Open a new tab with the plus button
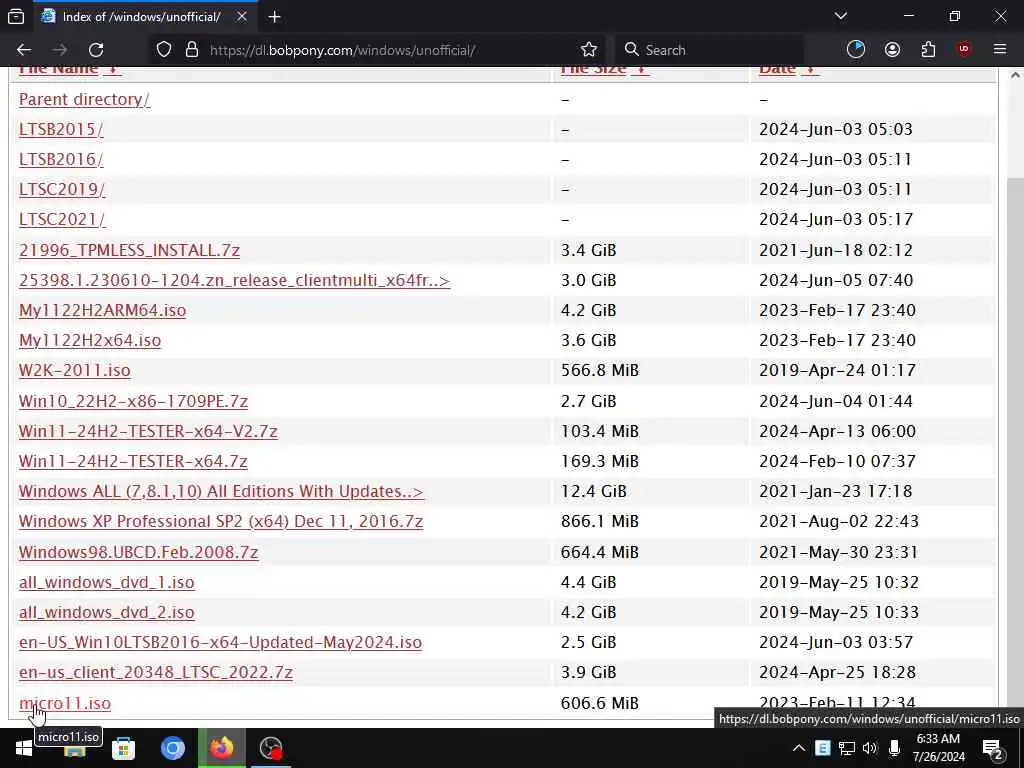This screenshot has height=768, width=1024. pyautogui.click(x=275, y=17)
